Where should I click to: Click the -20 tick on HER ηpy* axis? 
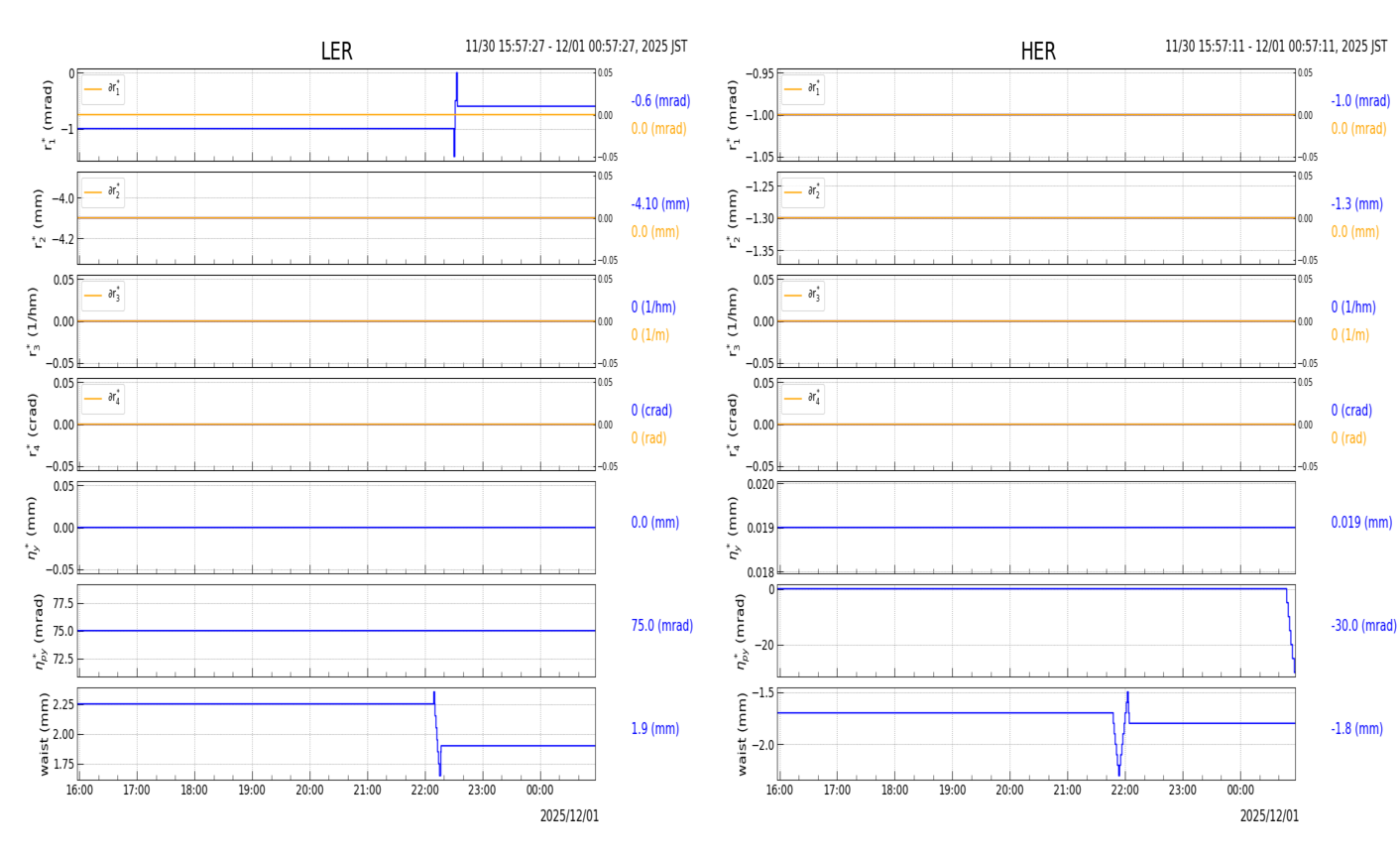pyautogui.click(x=763, y=645)
